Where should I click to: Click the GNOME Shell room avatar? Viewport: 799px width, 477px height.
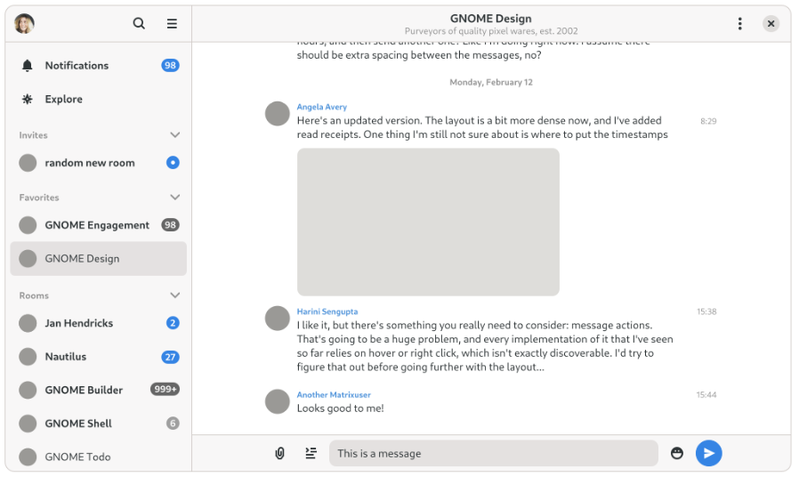28,423
